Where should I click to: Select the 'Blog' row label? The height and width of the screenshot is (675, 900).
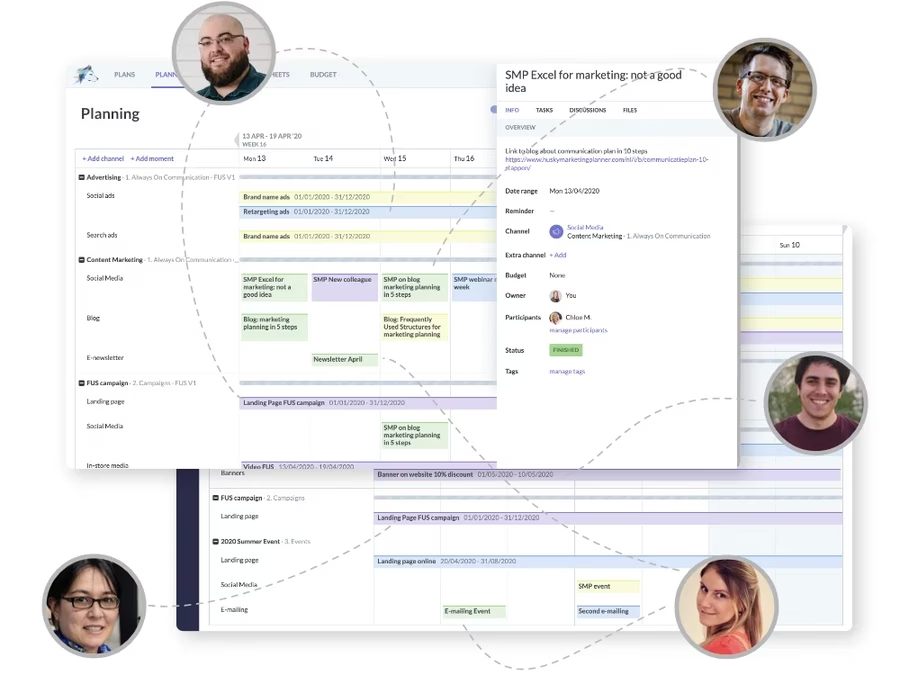coord(93,318)
